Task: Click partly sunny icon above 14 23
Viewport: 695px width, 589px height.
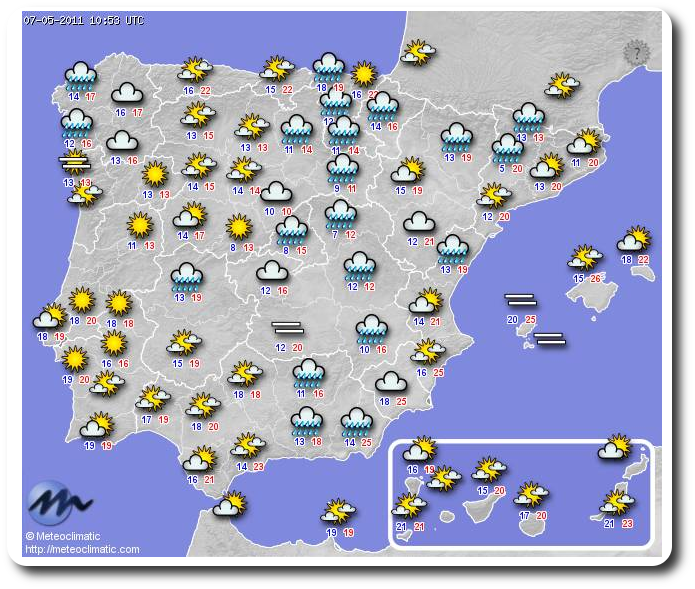Action: (x=248, y=446)
